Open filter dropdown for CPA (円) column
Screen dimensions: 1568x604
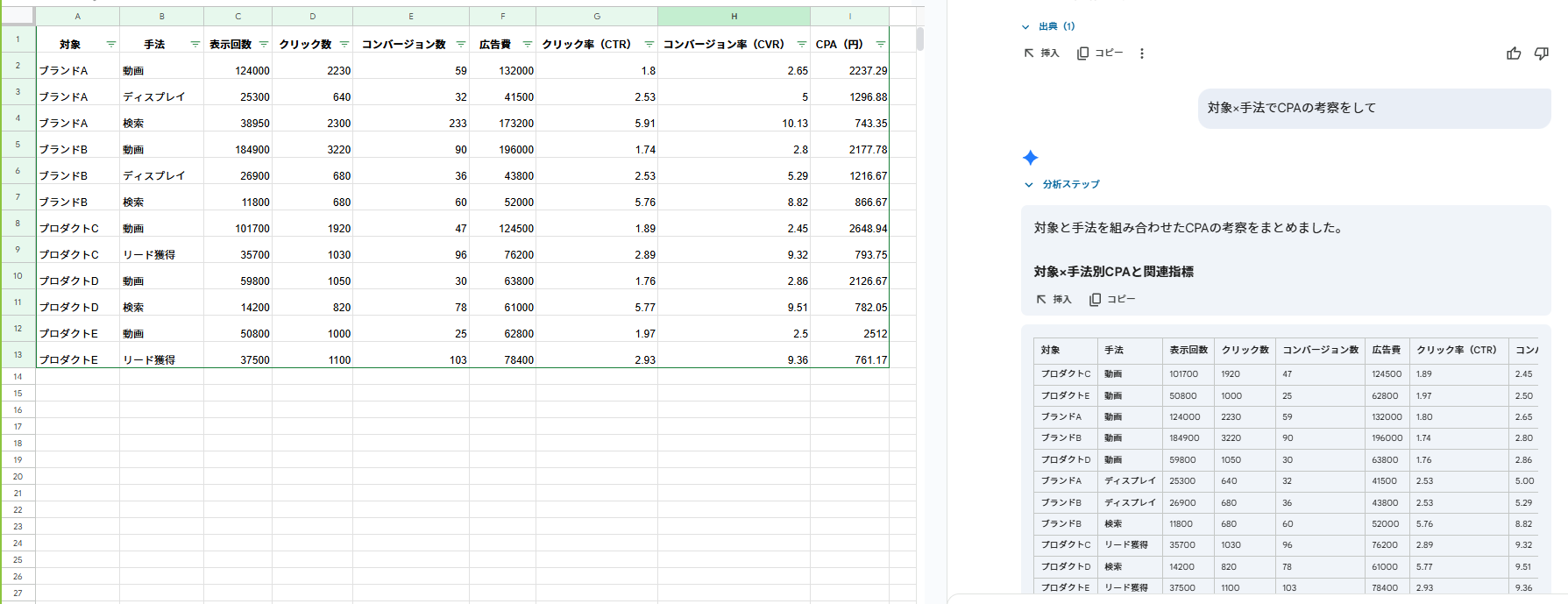880,44
